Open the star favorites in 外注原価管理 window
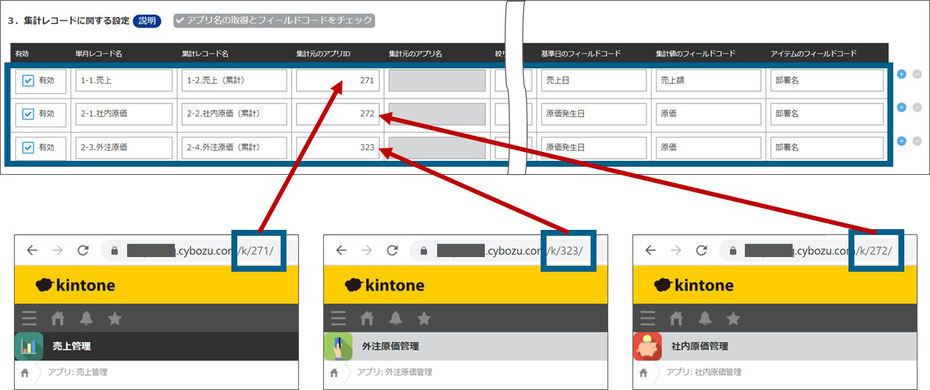930x390 pixels. pos(423,319)
